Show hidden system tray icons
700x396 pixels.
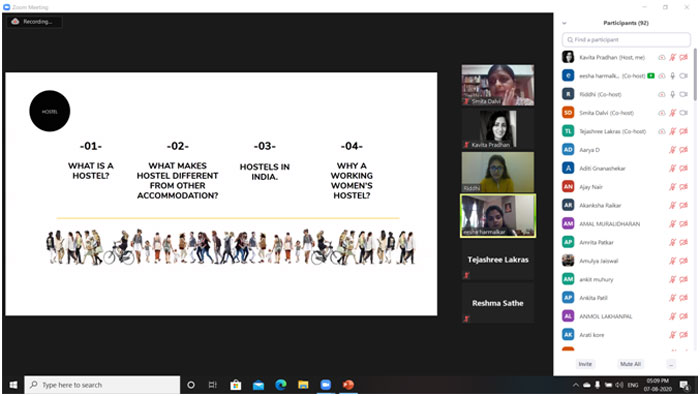tap(575, 385)
